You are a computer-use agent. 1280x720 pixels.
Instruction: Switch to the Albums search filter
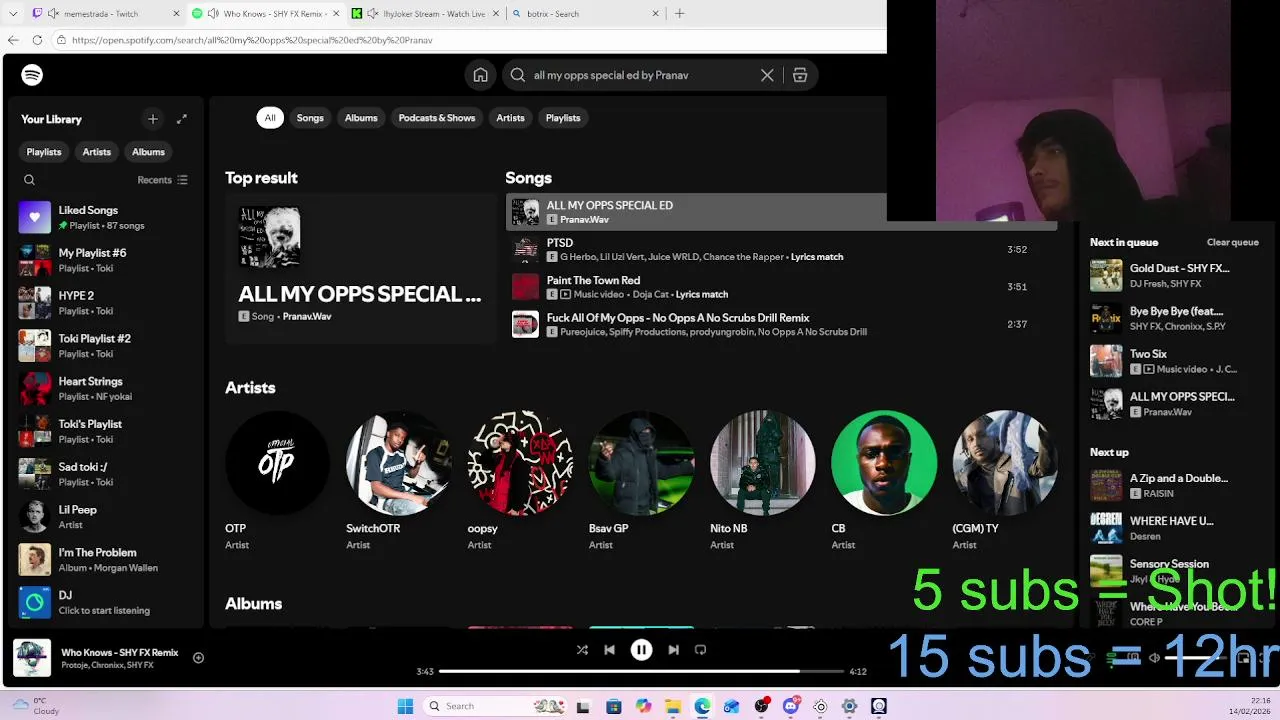(x=361, y=118)
